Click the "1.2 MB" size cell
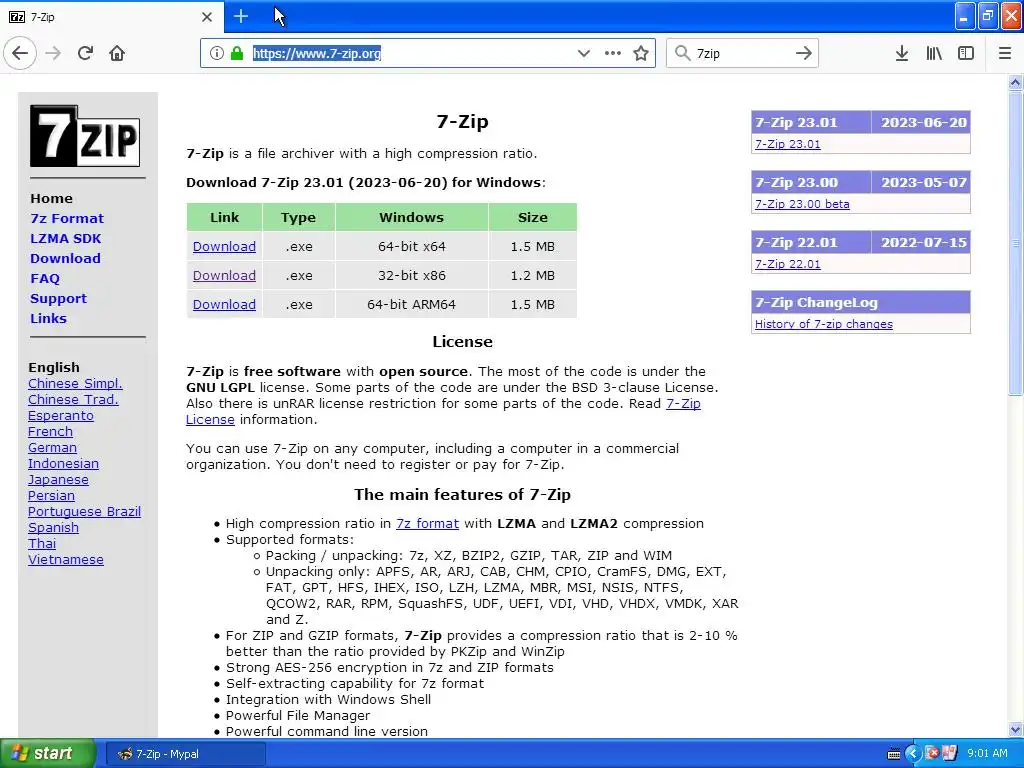 click(533, 276)
